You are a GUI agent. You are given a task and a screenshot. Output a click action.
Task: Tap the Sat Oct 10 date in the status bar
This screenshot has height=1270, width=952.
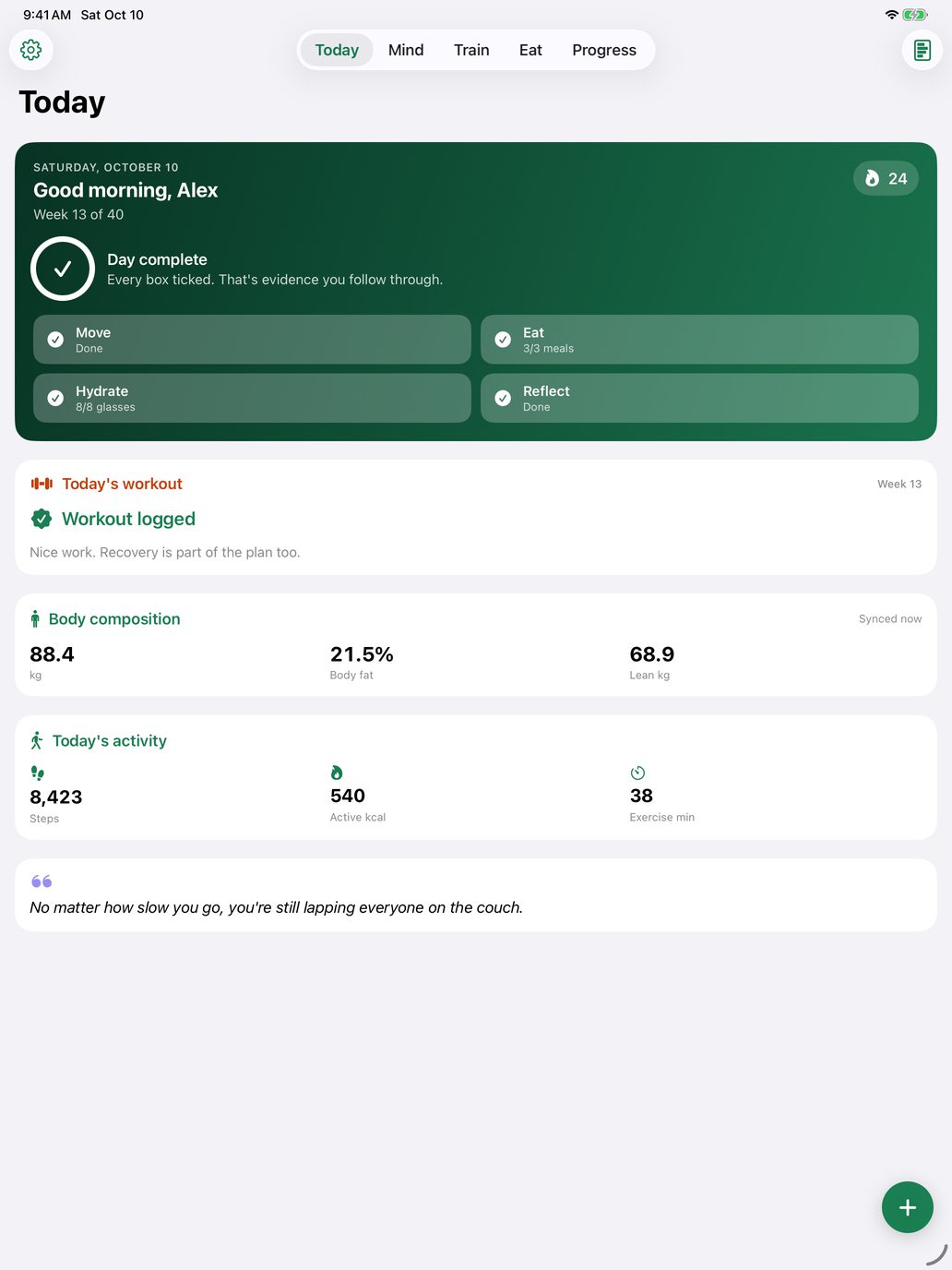[x=113, y=15]
